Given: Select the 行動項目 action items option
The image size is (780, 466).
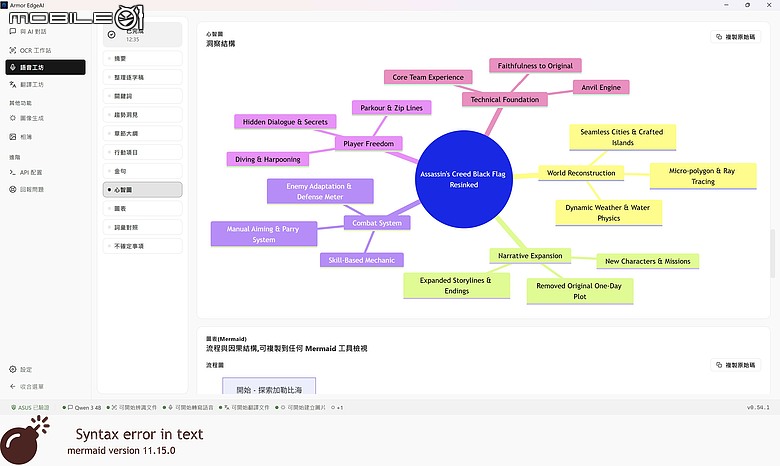Looking at the screenshot, I should point(142,152).
